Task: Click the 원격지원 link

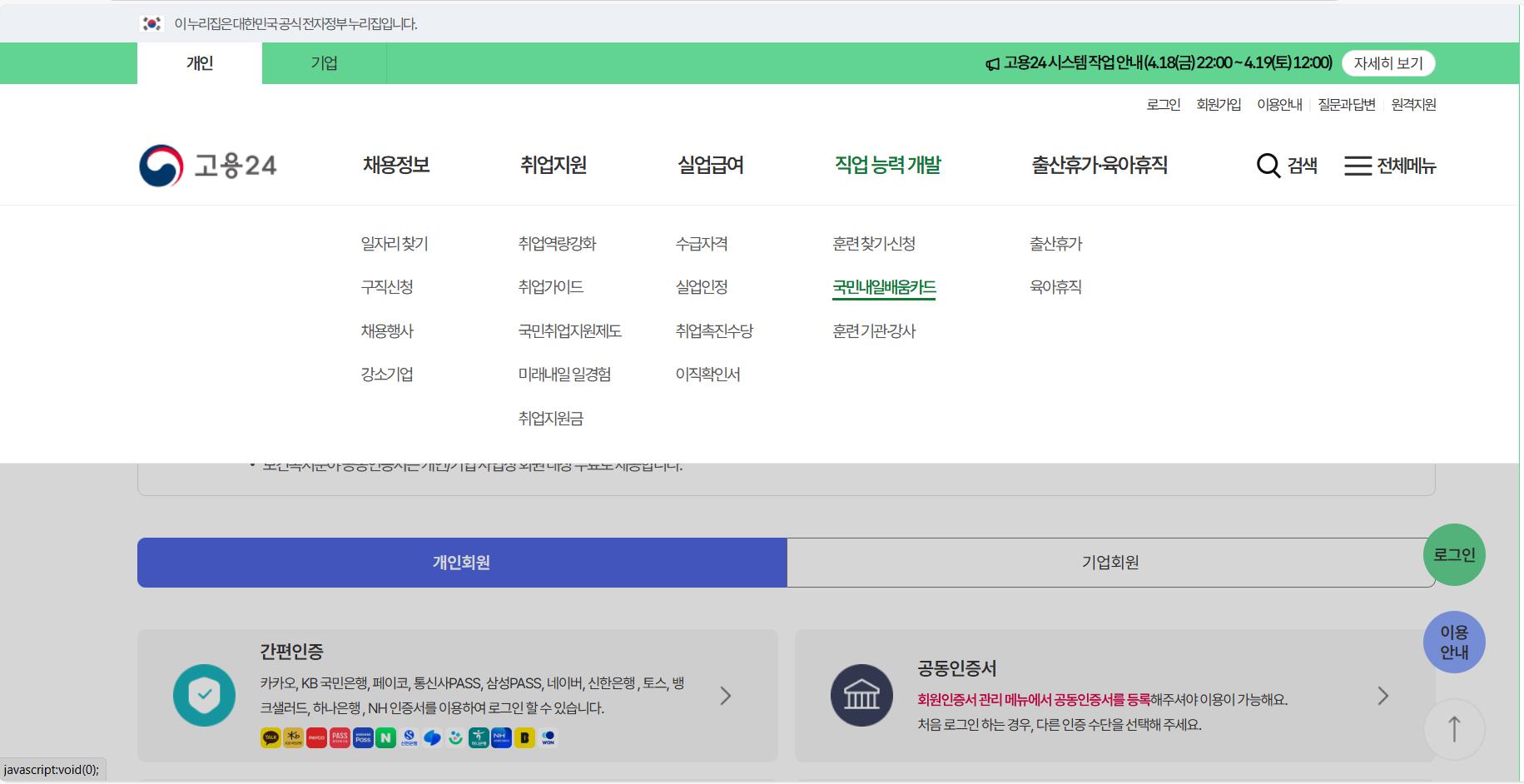Action: click(x=1413, y=105)
